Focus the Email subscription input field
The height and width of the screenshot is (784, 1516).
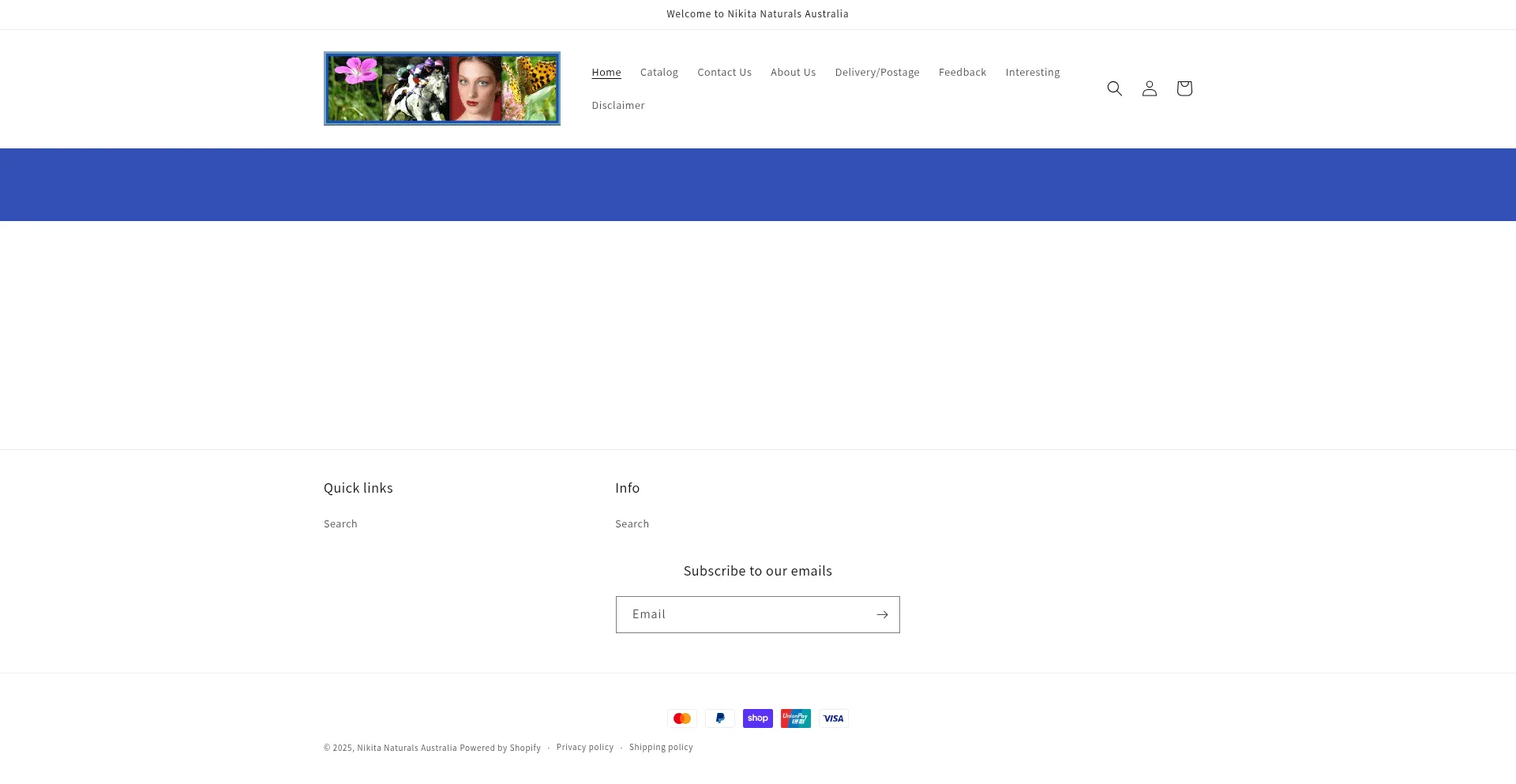[742, 614]
